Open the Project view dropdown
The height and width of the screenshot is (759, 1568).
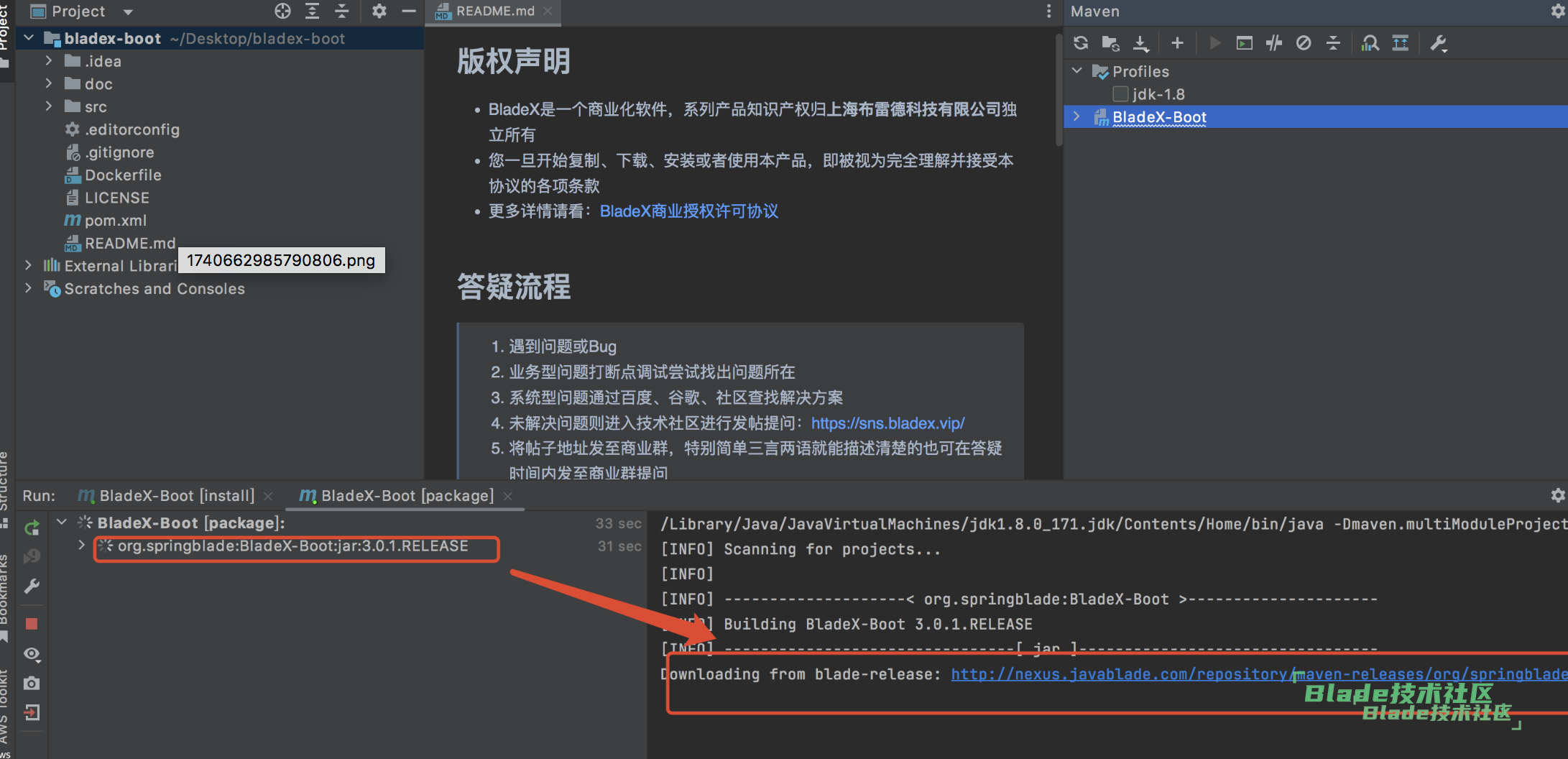click(x=128, y=11)
